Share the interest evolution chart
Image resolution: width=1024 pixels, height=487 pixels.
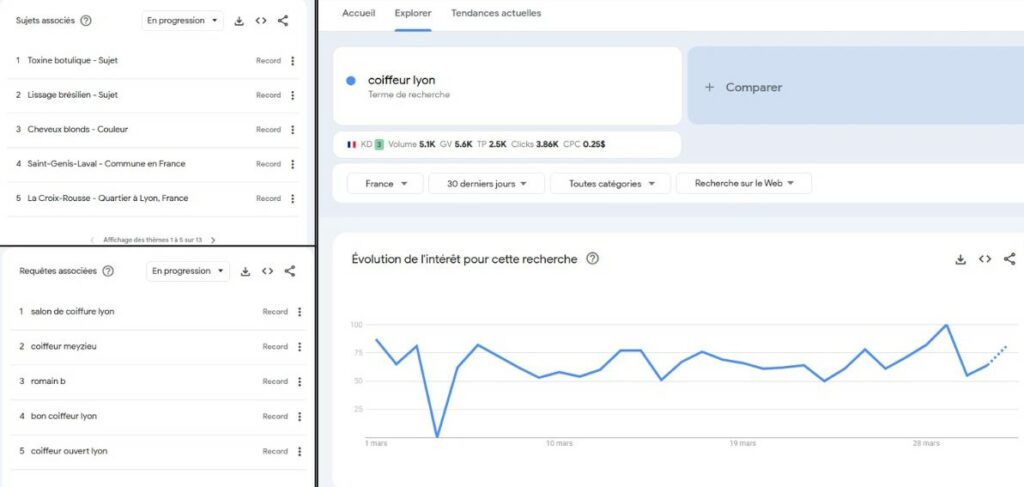[x=1010, y=259]
